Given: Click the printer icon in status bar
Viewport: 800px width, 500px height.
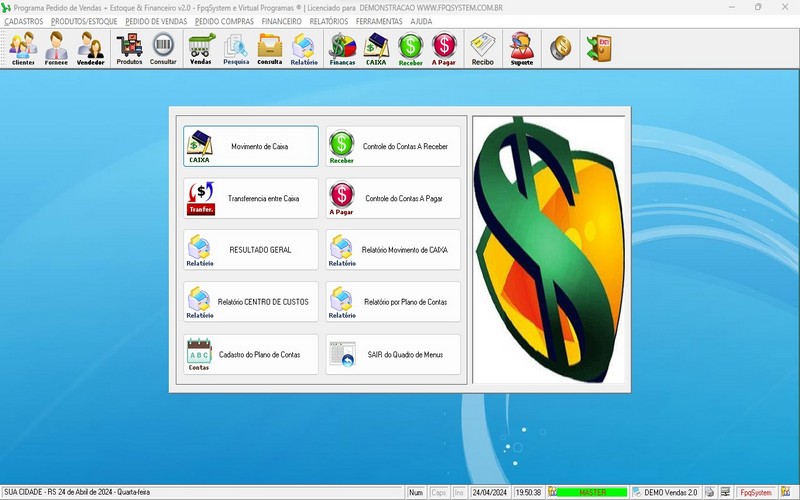Looking at the screenshot, I should click(709, 492).
